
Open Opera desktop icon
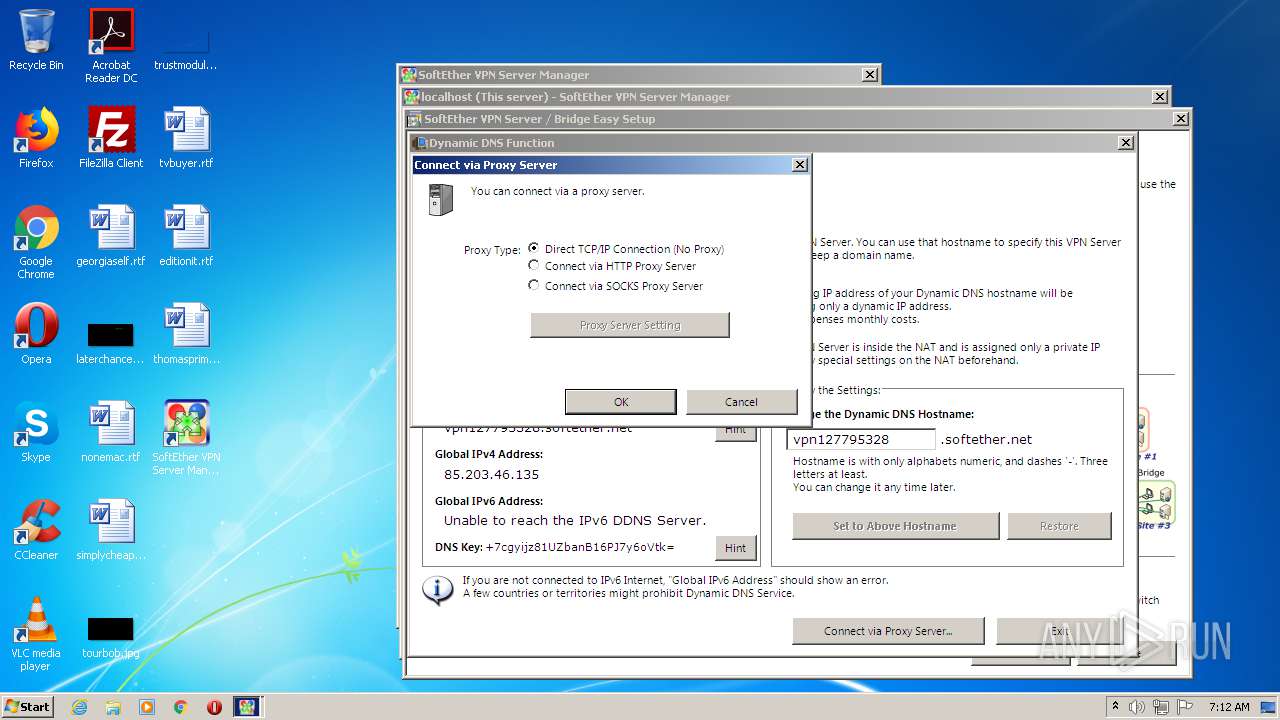click(36, 334)
